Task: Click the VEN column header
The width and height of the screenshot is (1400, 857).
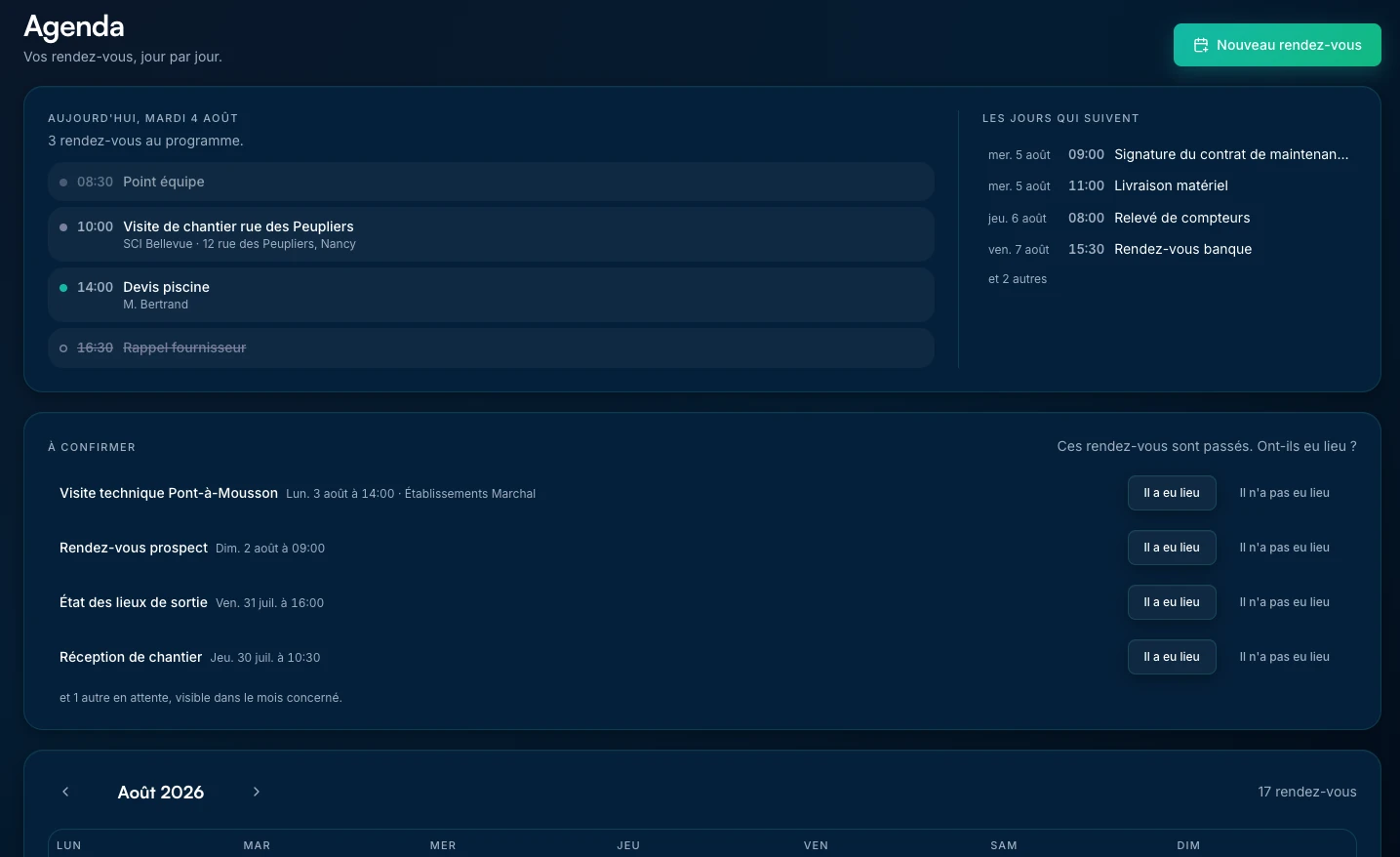Action: [816, 845]
